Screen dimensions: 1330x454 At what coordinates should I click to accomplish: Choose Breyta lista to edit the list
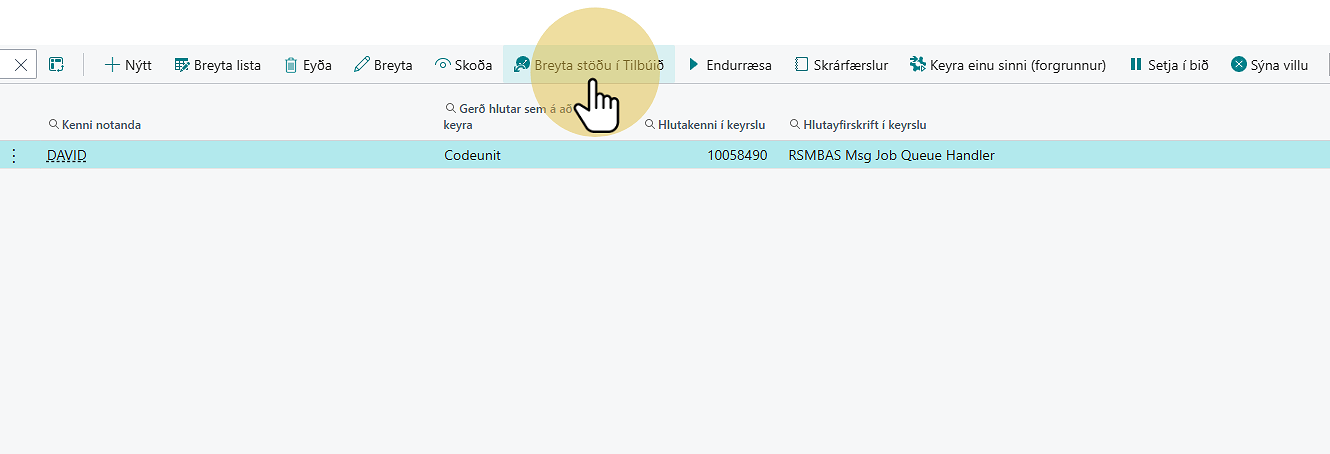217,65
